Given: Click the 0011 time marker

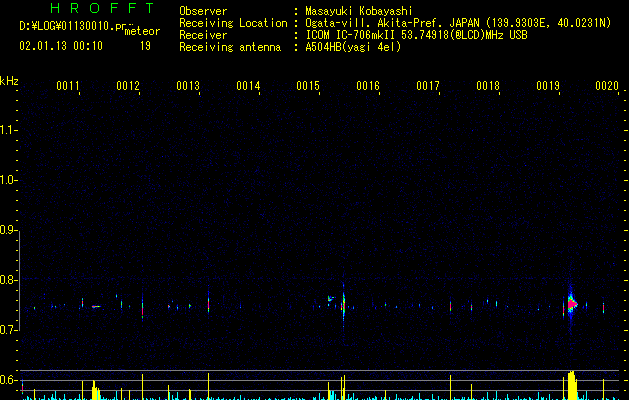Looking at the screenshot, I should click(68, 85).
